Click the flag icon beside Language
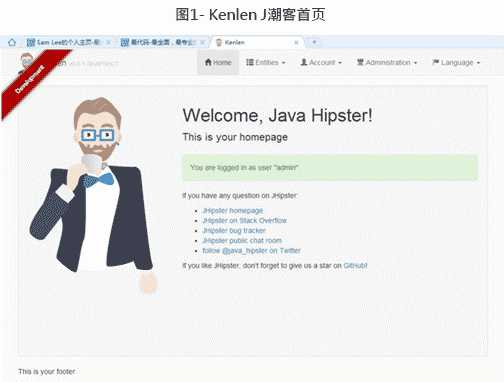This screenshot has height=382, width=504. pyautogui.click(x=435, y=62)
